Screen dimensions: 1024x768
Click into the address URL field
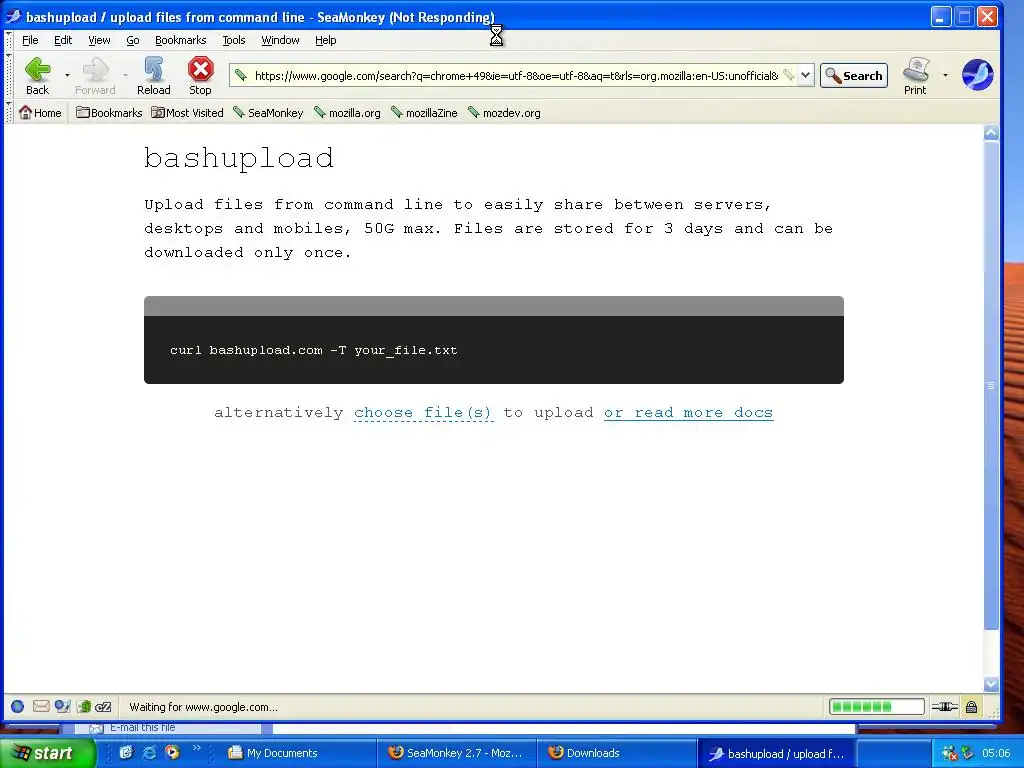point(516,76)
